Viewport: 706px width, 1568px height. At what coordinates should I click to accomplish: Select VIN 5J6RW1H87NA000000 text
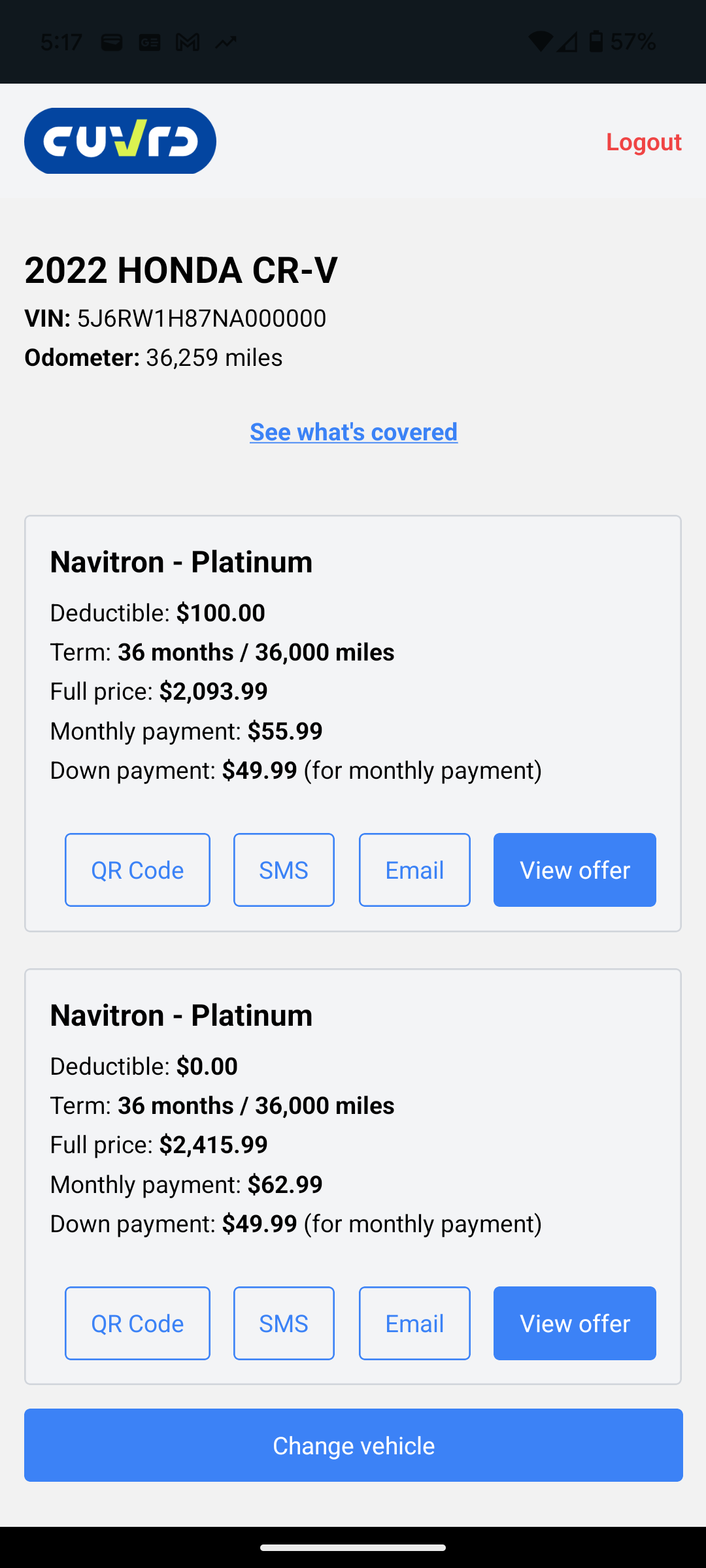(x=175, y=318)
